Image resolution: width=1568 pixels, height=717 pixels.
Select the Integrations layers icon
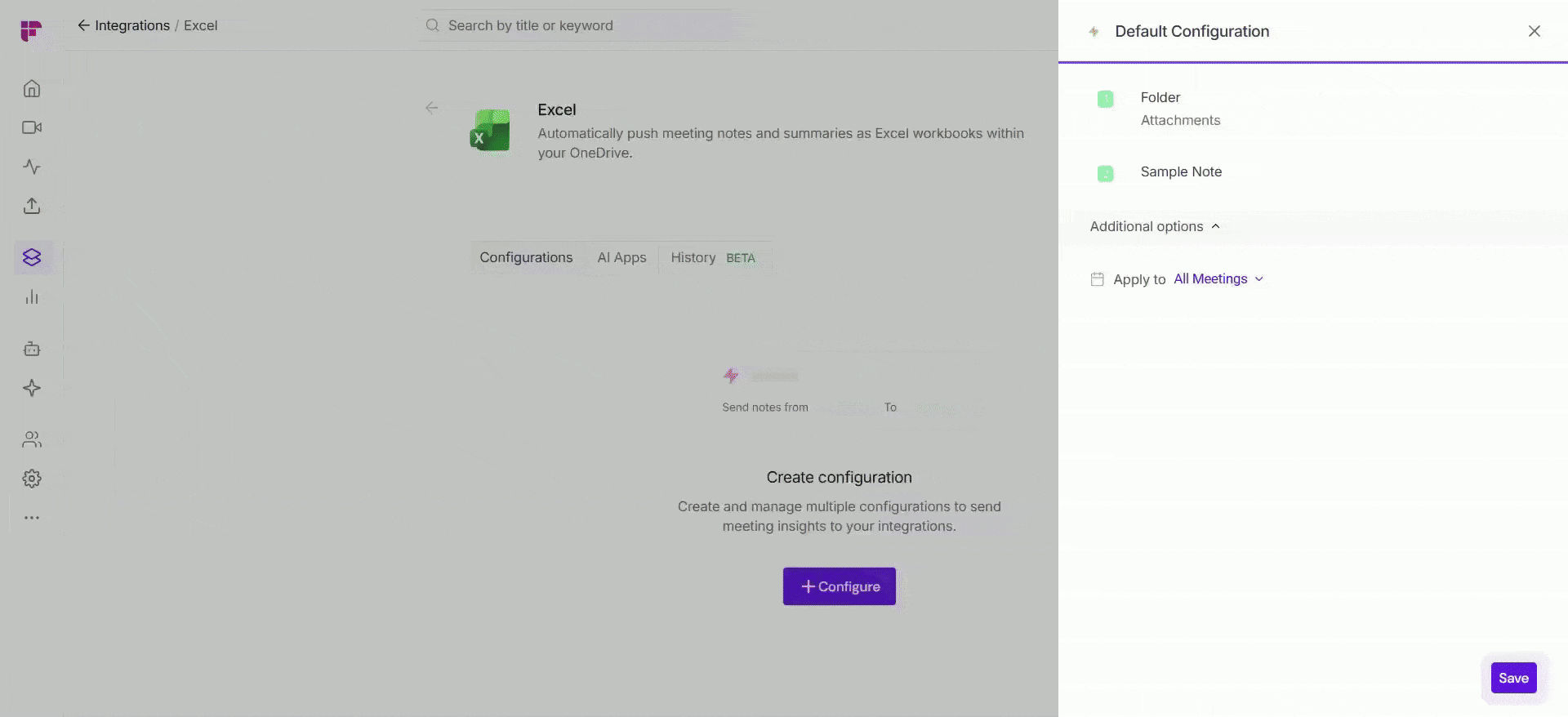[x=32, y=257]
